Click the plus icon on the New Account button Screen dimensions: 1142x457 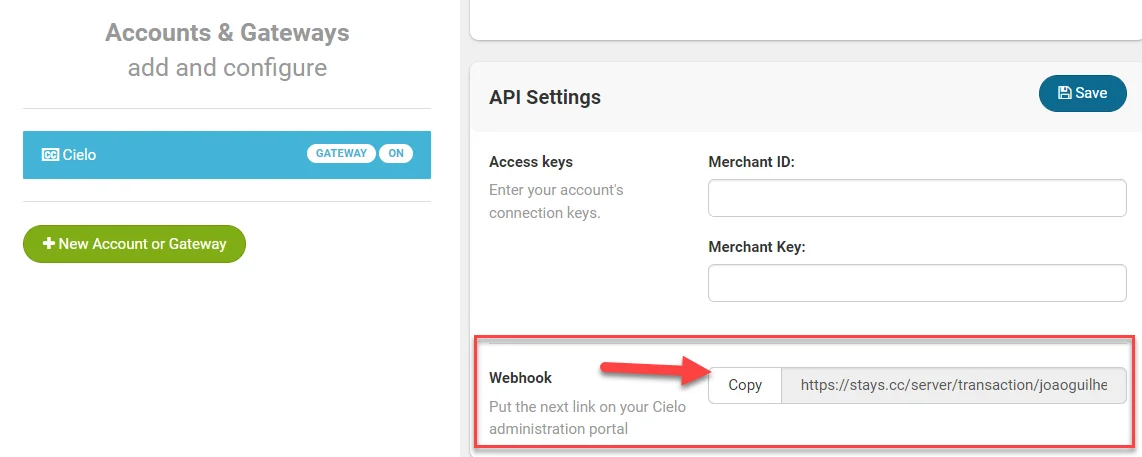[48, 243]
